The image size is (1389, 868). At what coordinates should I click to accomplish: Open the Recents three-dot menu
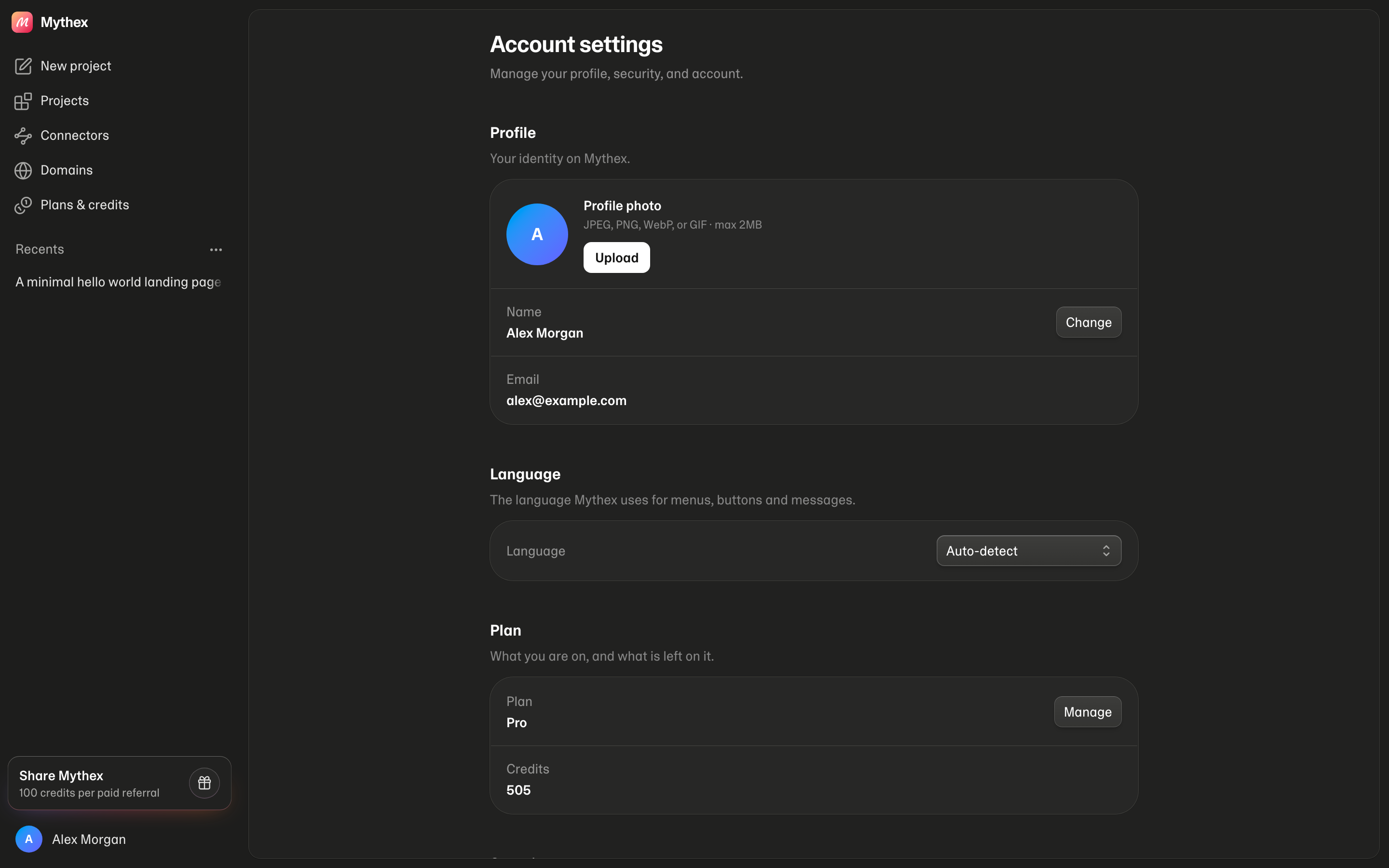click(216, 250)
